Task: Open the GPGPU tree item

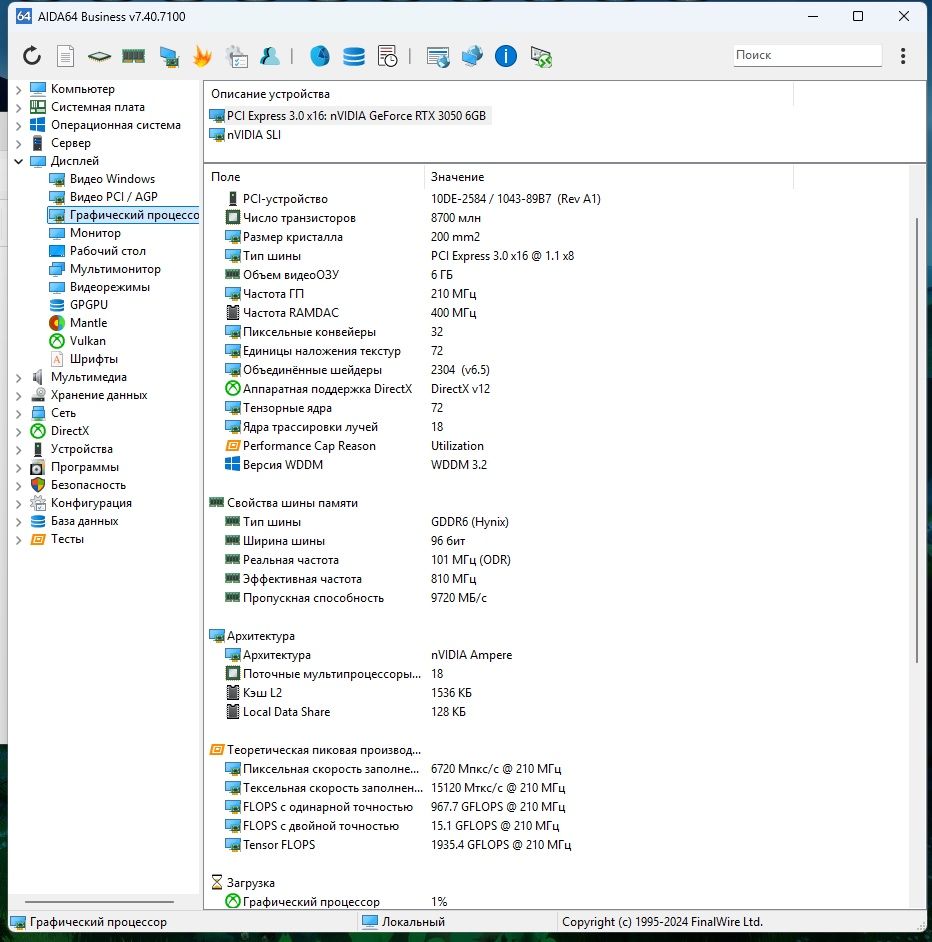Action: pos(78,305)
